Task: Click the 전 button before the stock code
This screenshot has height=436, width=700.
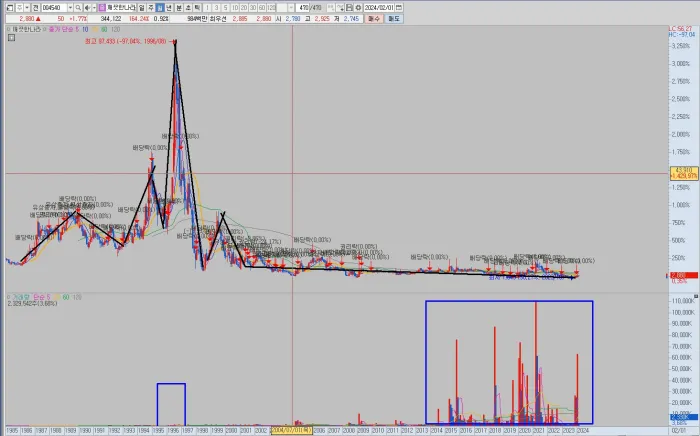Action: click(35, 8)
